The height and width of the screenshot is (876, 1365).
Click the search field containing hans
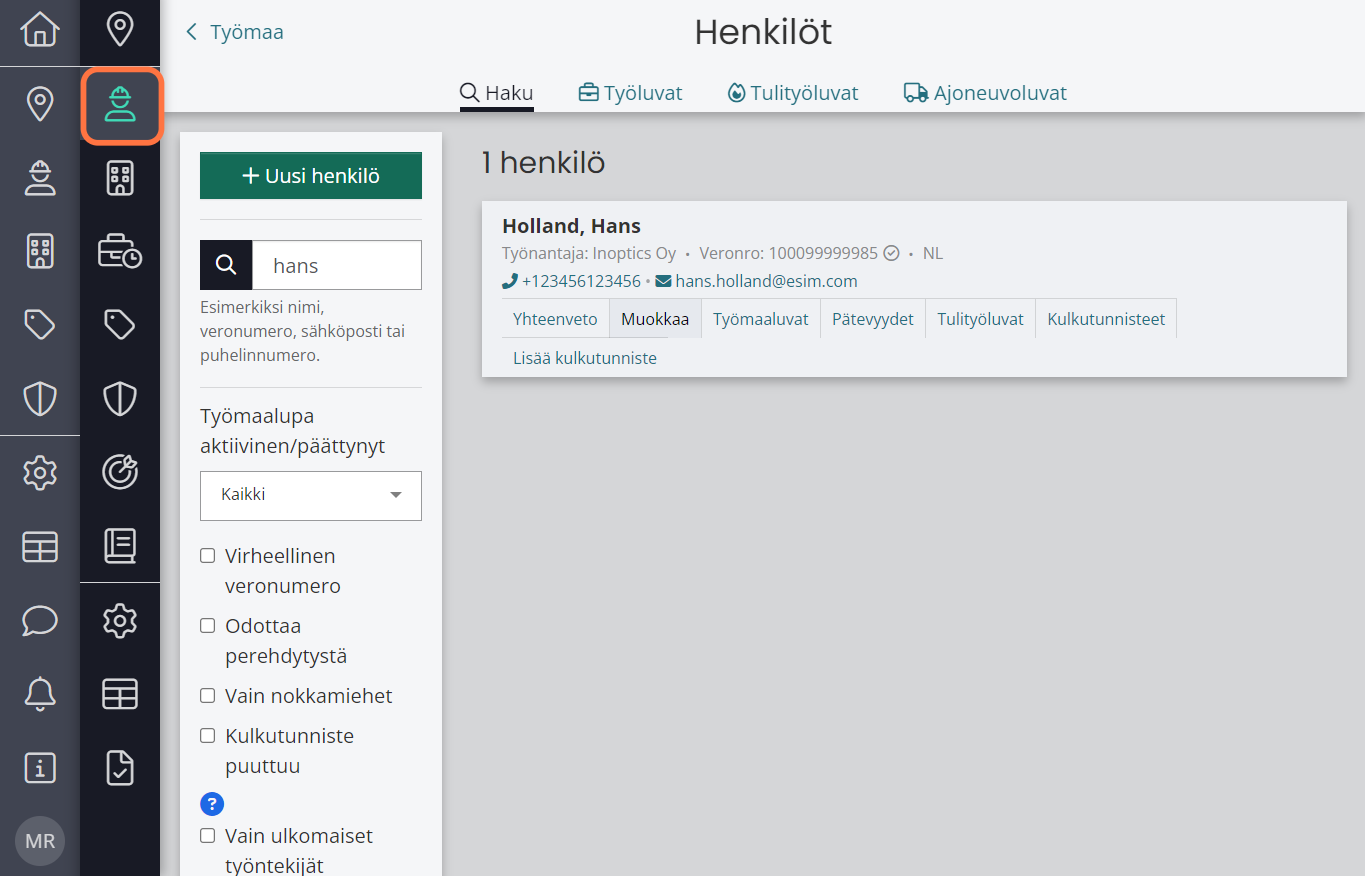coord(337,265)
